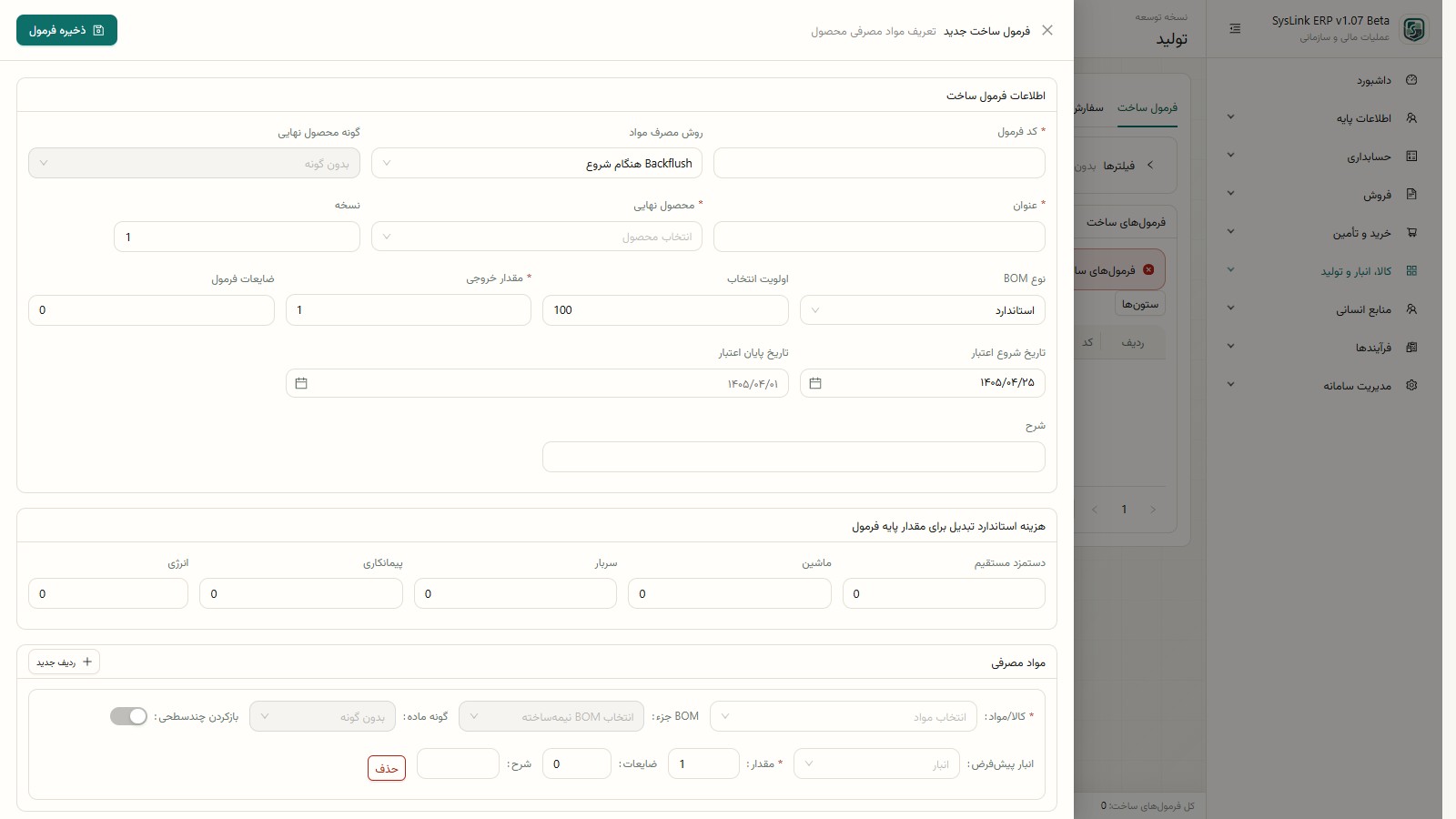
Task: Click the material row ضایعات field
Action: click(x=576, y=763)
